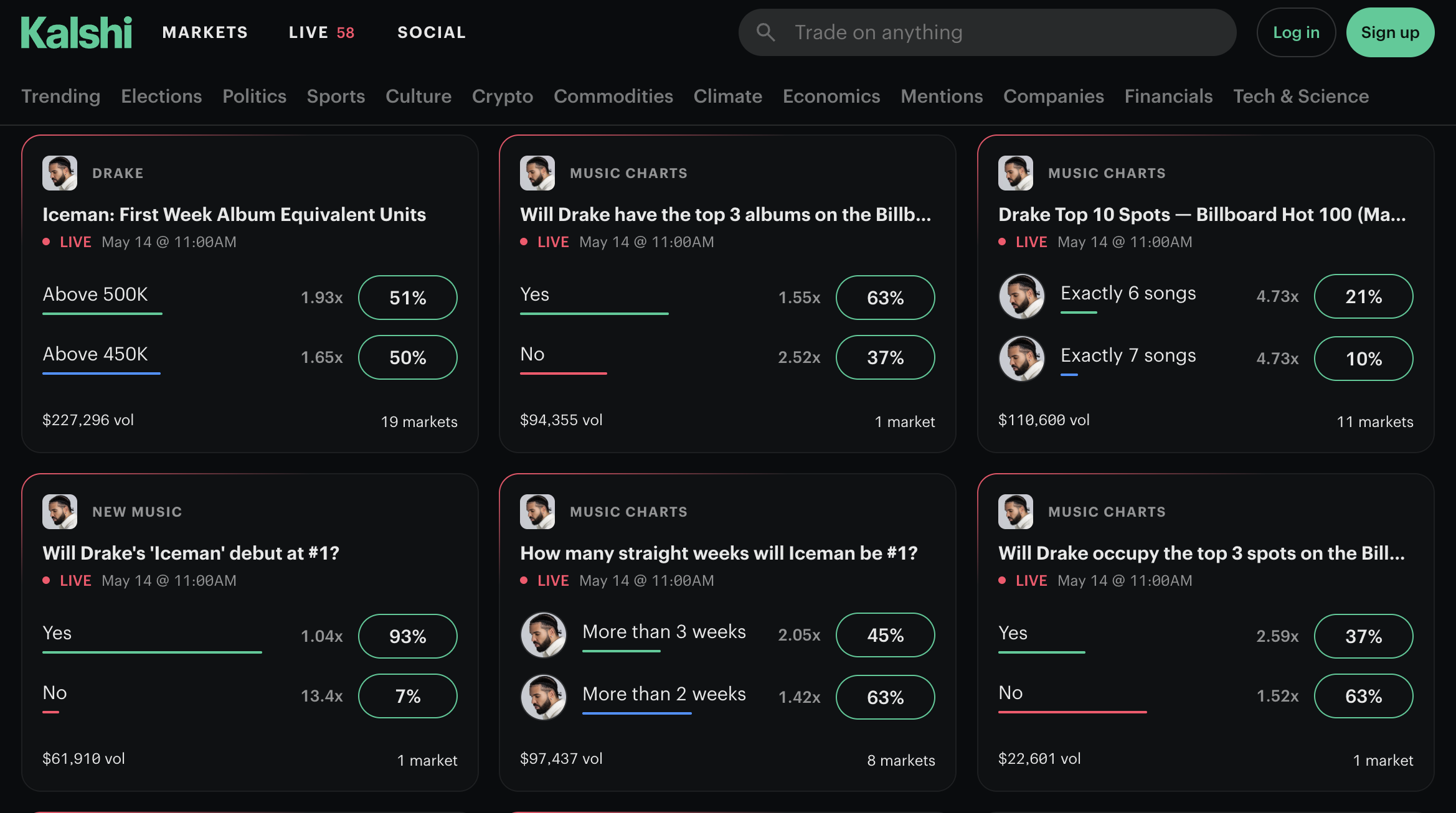Click the Log in button
The height and width of the screenshot is (813, 1456).
pyautogui.click(x=1296, y=32)
